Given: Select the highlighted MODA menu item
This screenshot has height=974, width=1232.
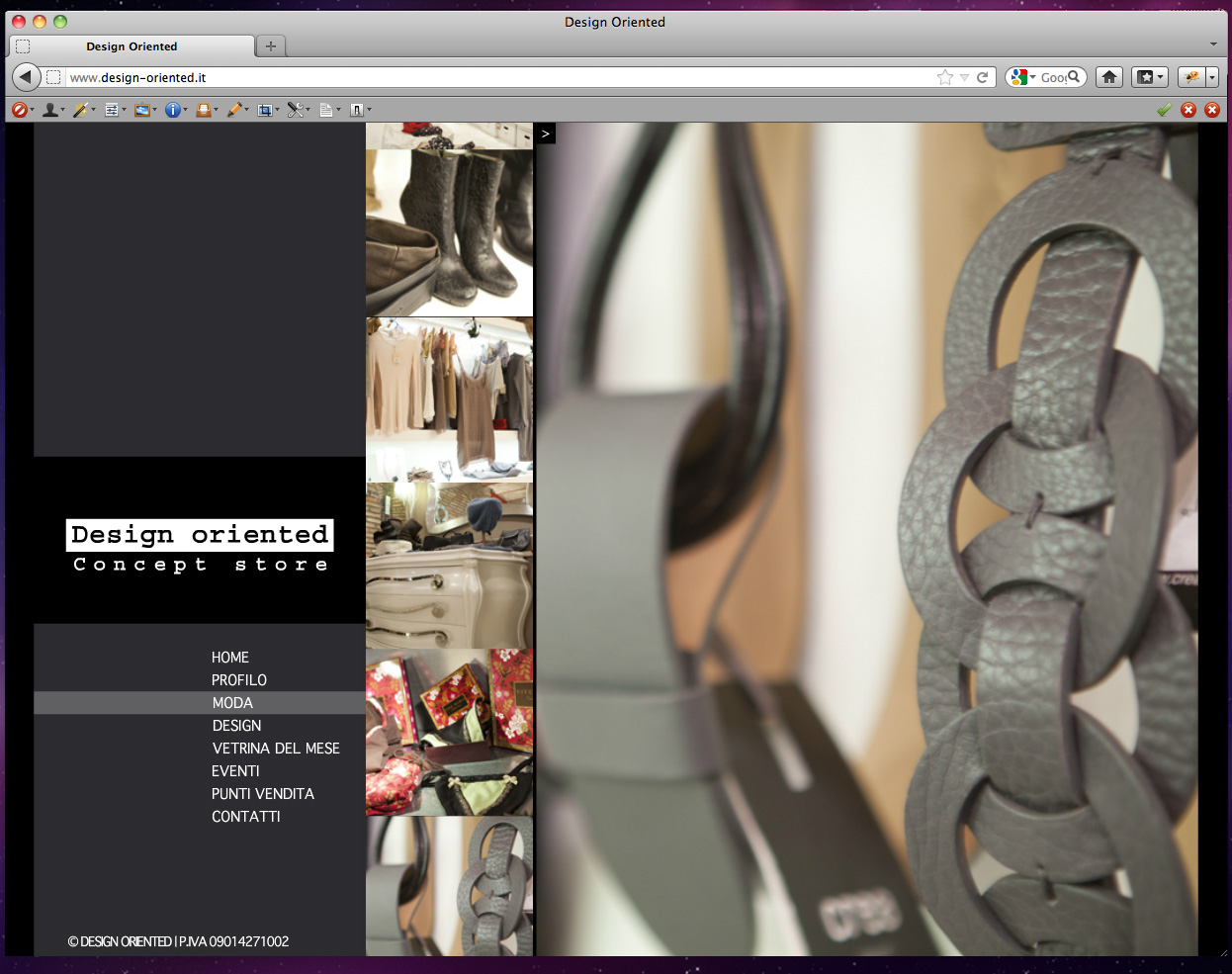Looking at the screenshot, I should (x=200, y=703).
